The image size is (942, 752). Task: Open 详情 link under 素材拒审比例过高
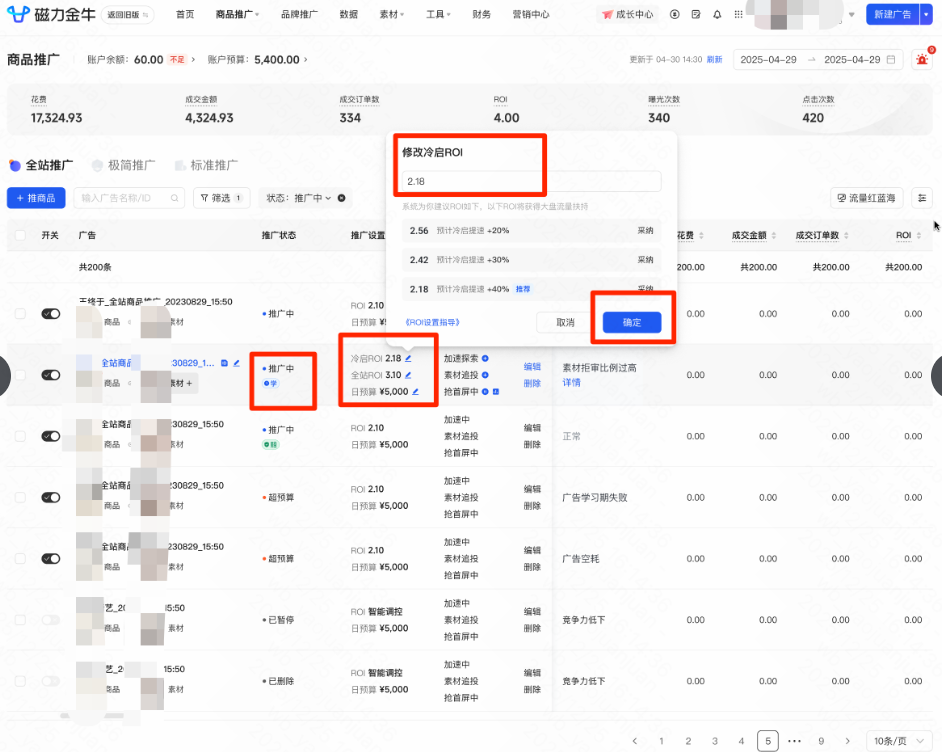571,383
